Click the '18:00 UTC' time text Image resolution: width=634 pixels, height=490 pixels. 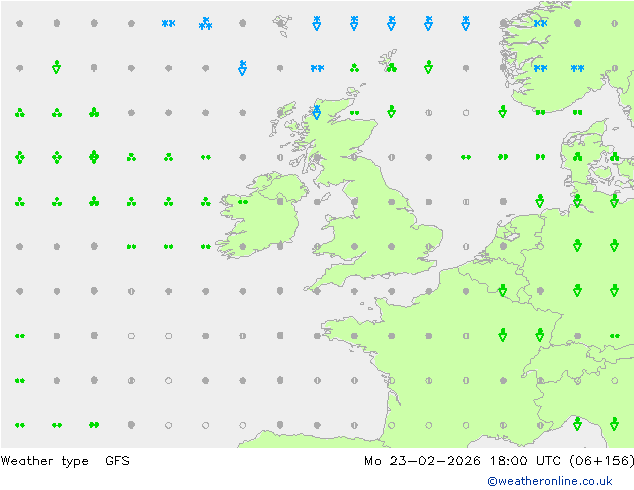[x=525, y=460]
